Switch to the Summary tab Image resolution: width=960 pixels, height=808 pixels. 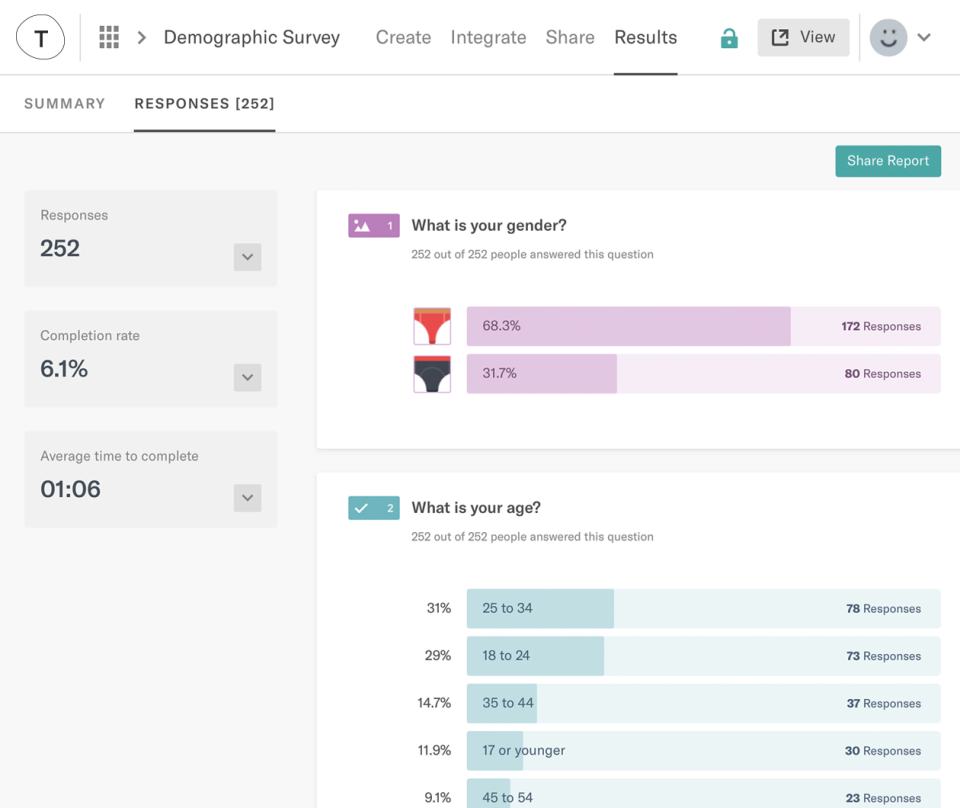point(64,103)
